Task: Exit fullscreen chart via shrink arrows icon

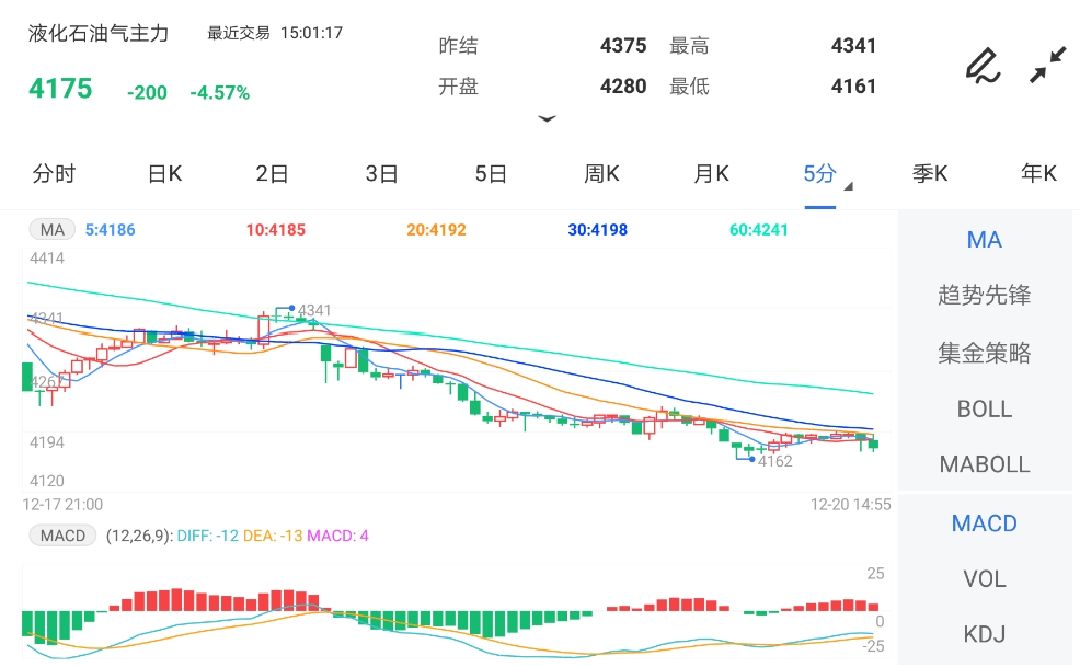Action: coord(1048,64)
